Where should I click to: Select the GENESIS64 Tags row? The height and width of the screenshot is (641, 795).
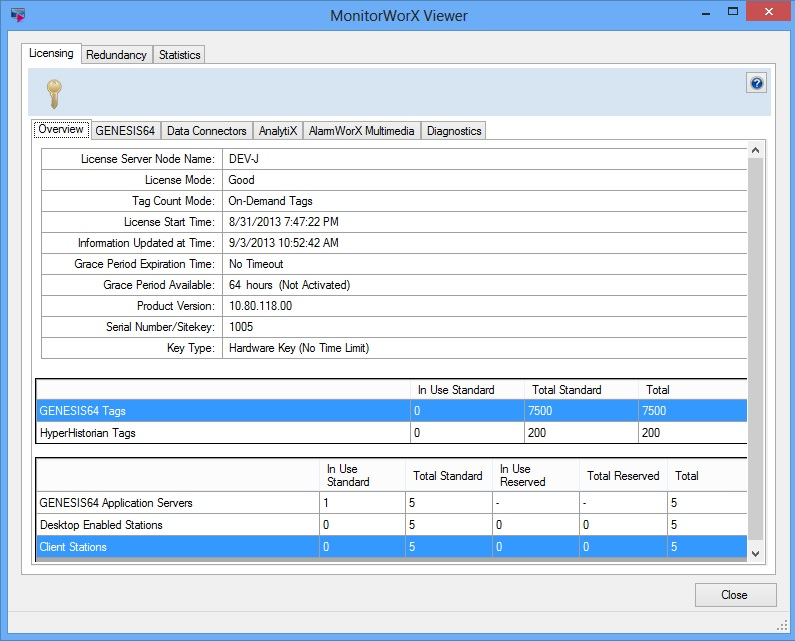click(x=220, y=411)
